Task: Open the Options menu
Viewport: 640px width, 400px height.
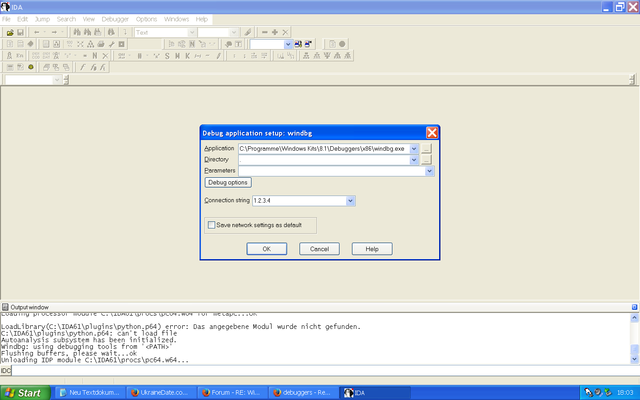Action: pos(147,19)
